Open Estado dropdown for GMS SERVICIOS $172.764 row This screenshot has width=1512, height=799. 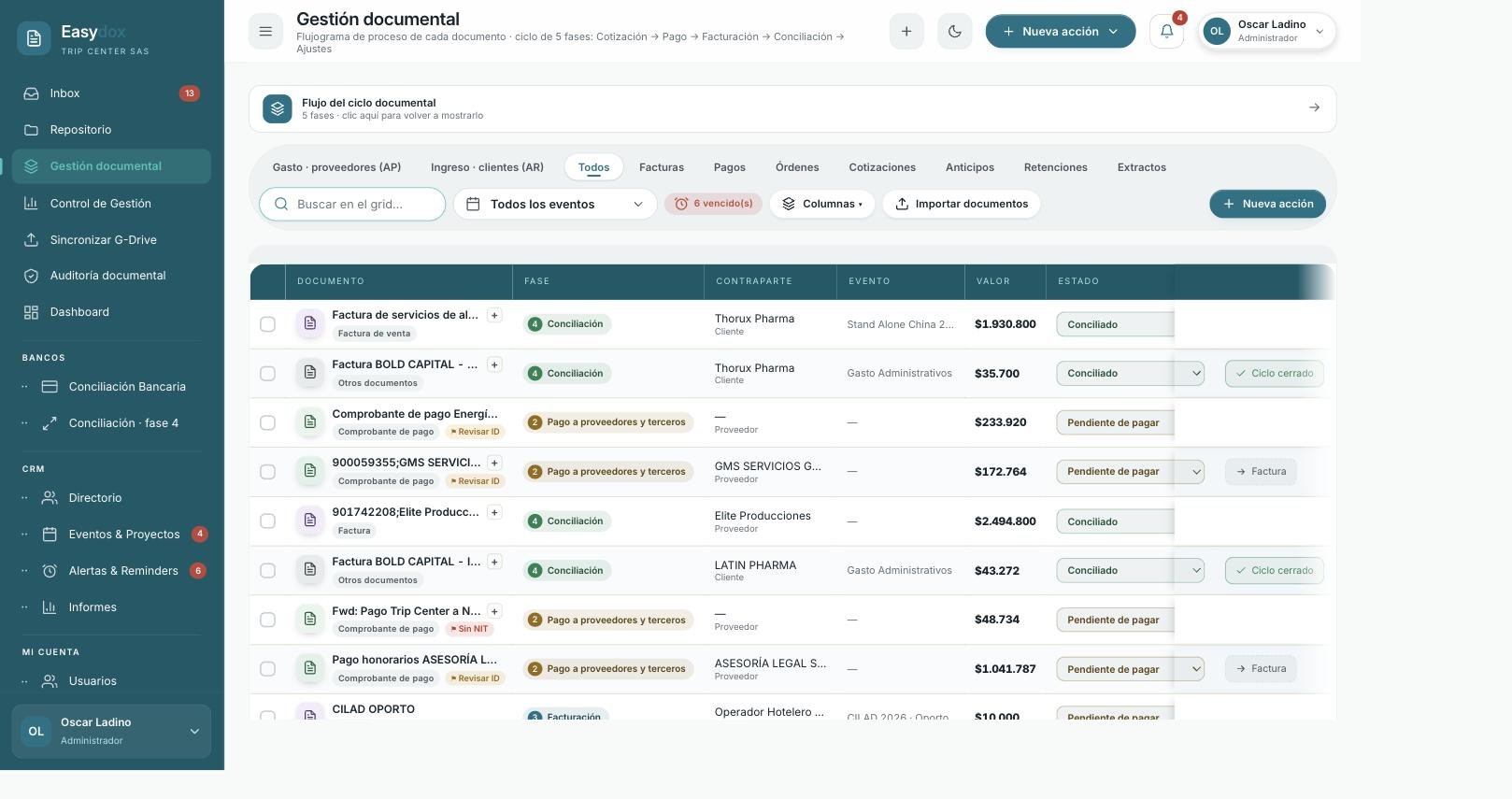point(1130,472)
